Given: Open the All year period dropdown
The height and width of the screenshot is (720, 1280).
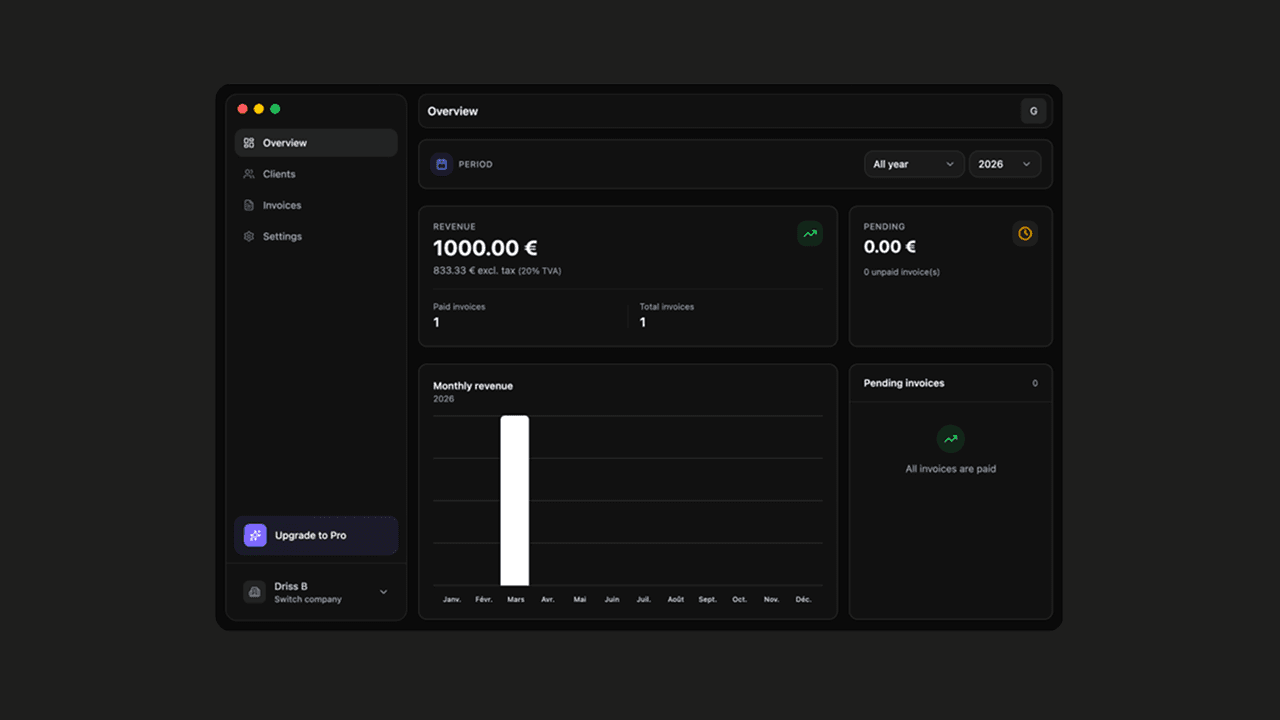Looking at the screenshot, I should point(914,164).
